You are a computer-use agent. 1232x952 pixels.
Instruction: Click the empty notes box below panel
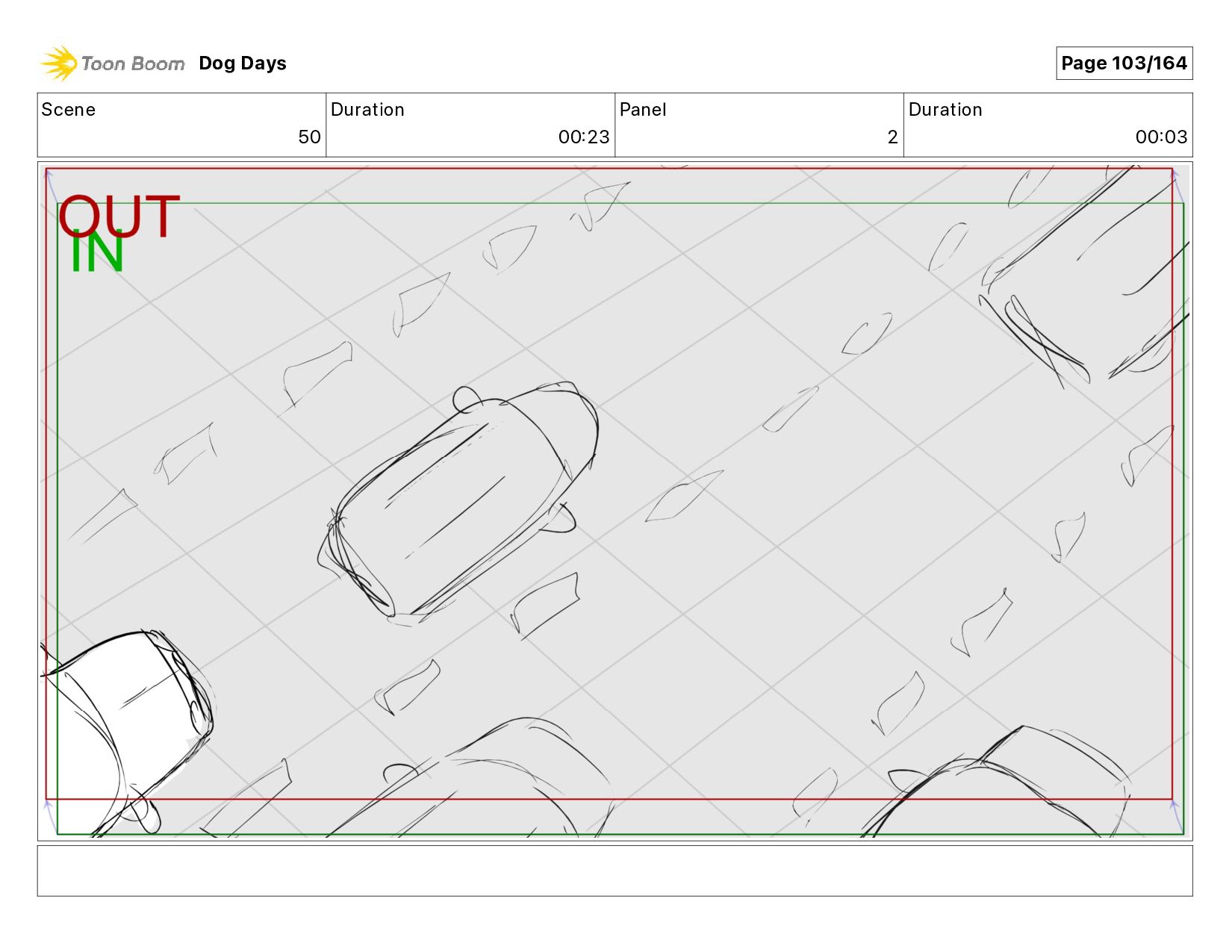point(615,871)
